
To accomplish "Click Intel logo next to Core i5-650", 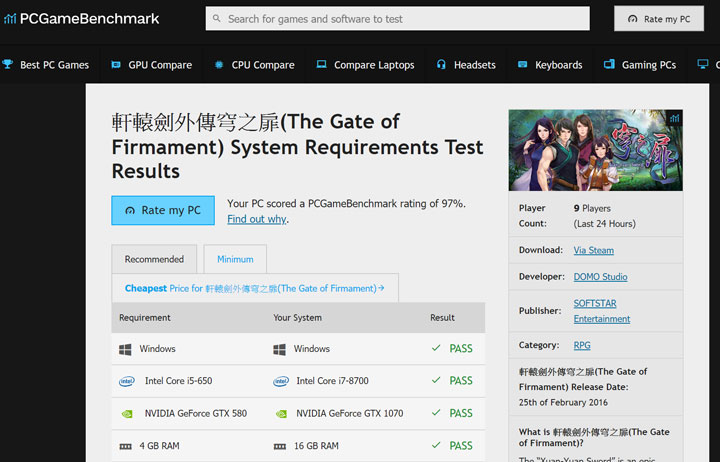I will tap(127, 381).
